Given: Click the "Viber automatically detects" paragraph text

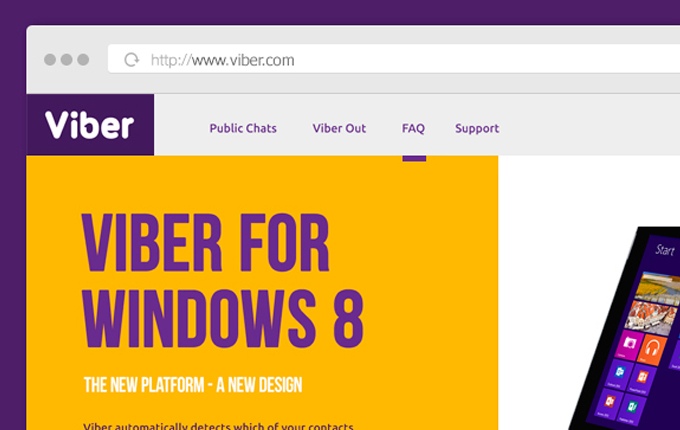Looking at the screenshot, I should pyautogui.click(x=218, y=425).
